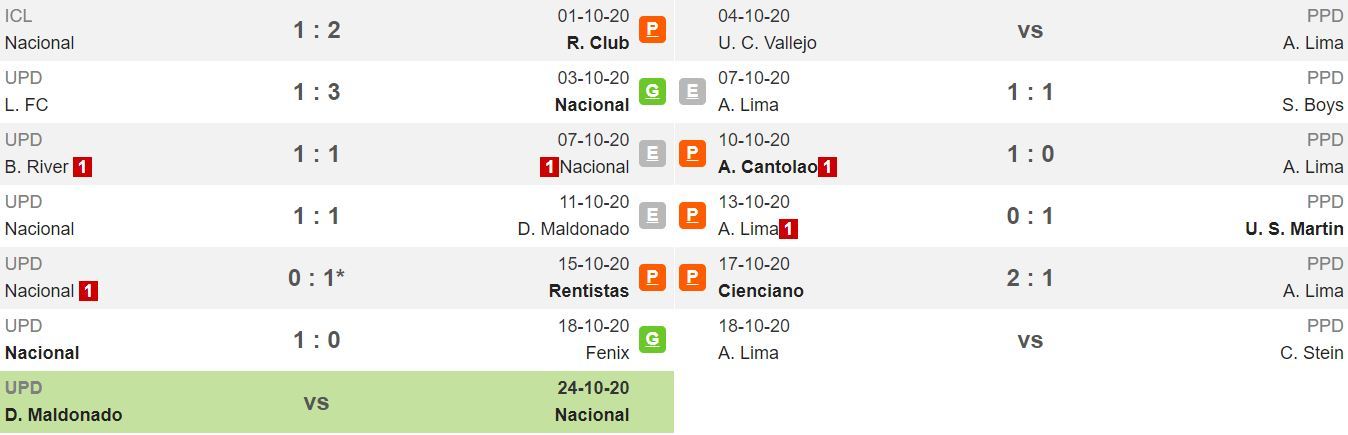Screen dimensions: 1348x435
Task: Click the U. S. Martin team name
Action: point(1294,229)
